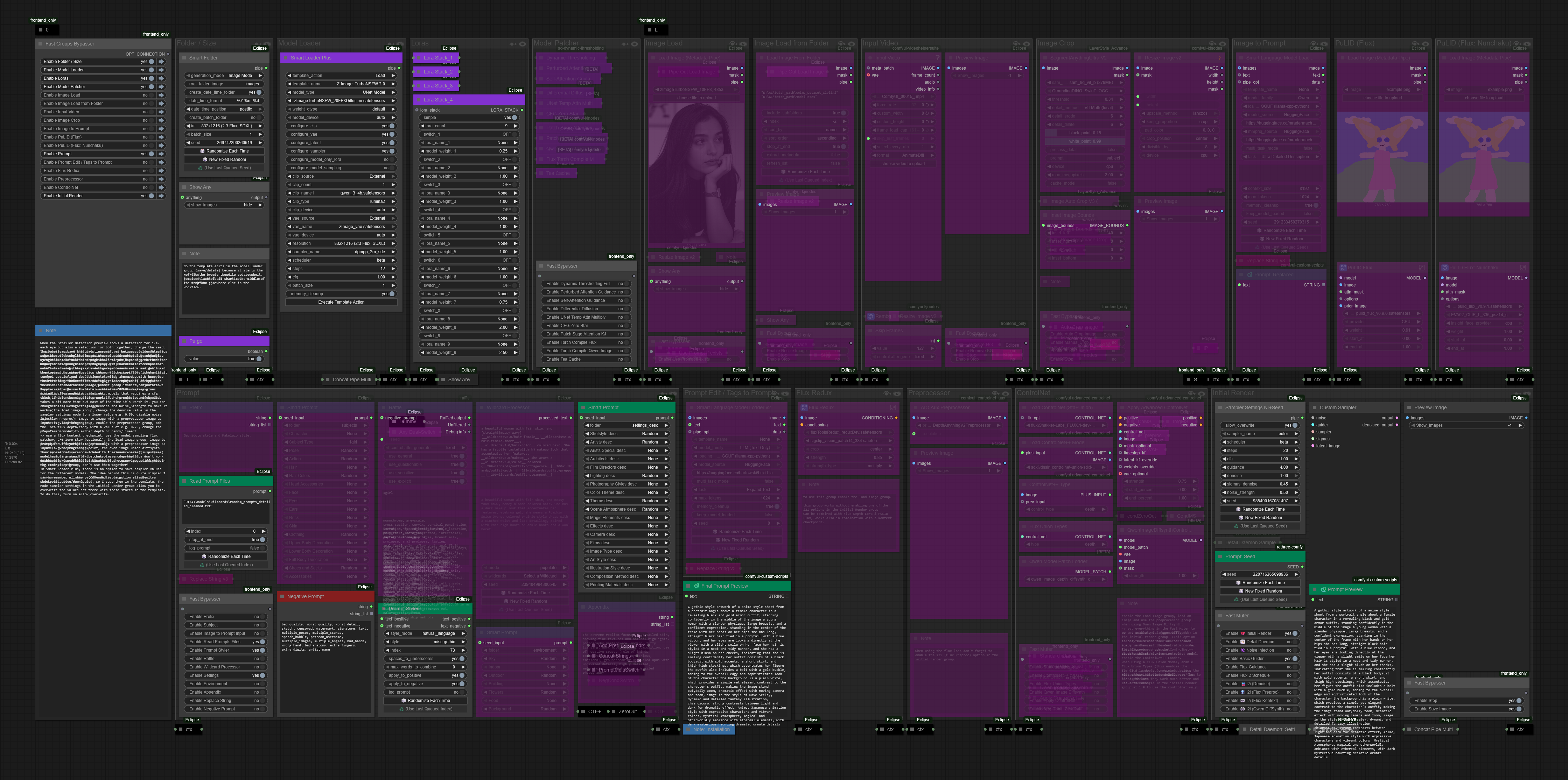Collapse the Prompt: Seed node via title dot
1568x780 pixels.
tap(1220, 557)
